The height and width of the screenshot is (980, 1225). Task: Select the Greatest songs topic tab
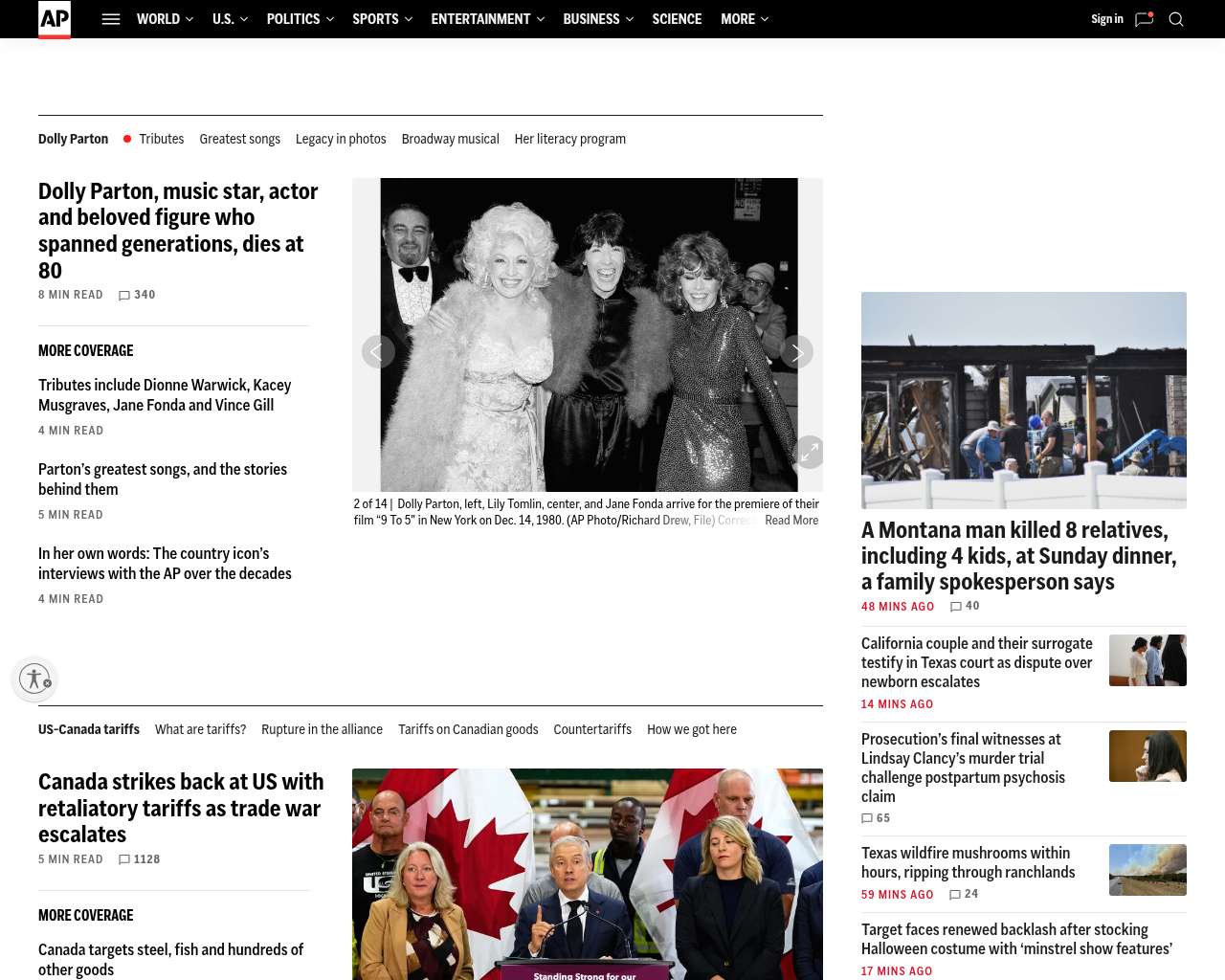point(239,139)
